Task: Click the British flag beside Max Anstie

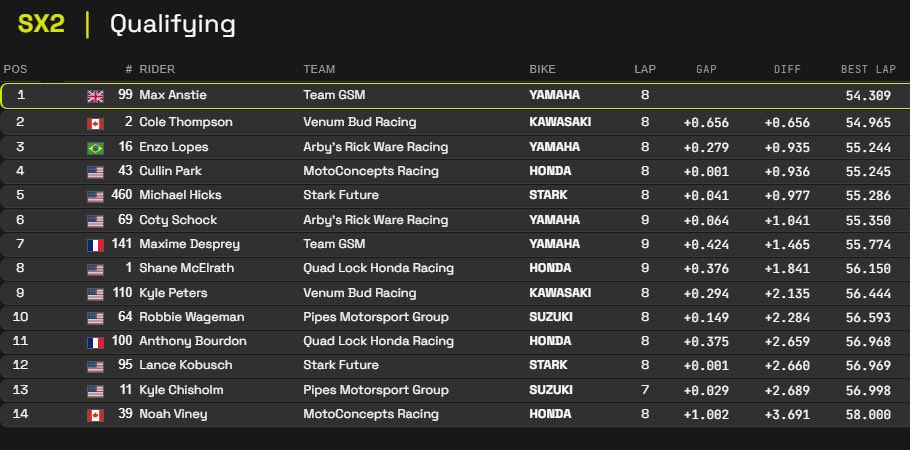Action: pos(95,96)
